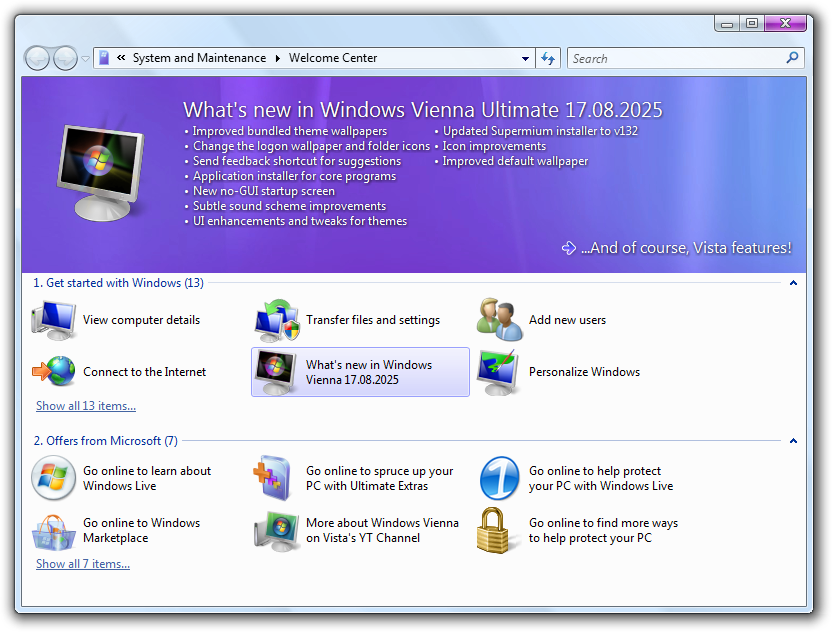Image resolution: width=832 pixels, height=632 pixels.
Task: Open Windows Marketplace basket icon
Action: [54, 530]
